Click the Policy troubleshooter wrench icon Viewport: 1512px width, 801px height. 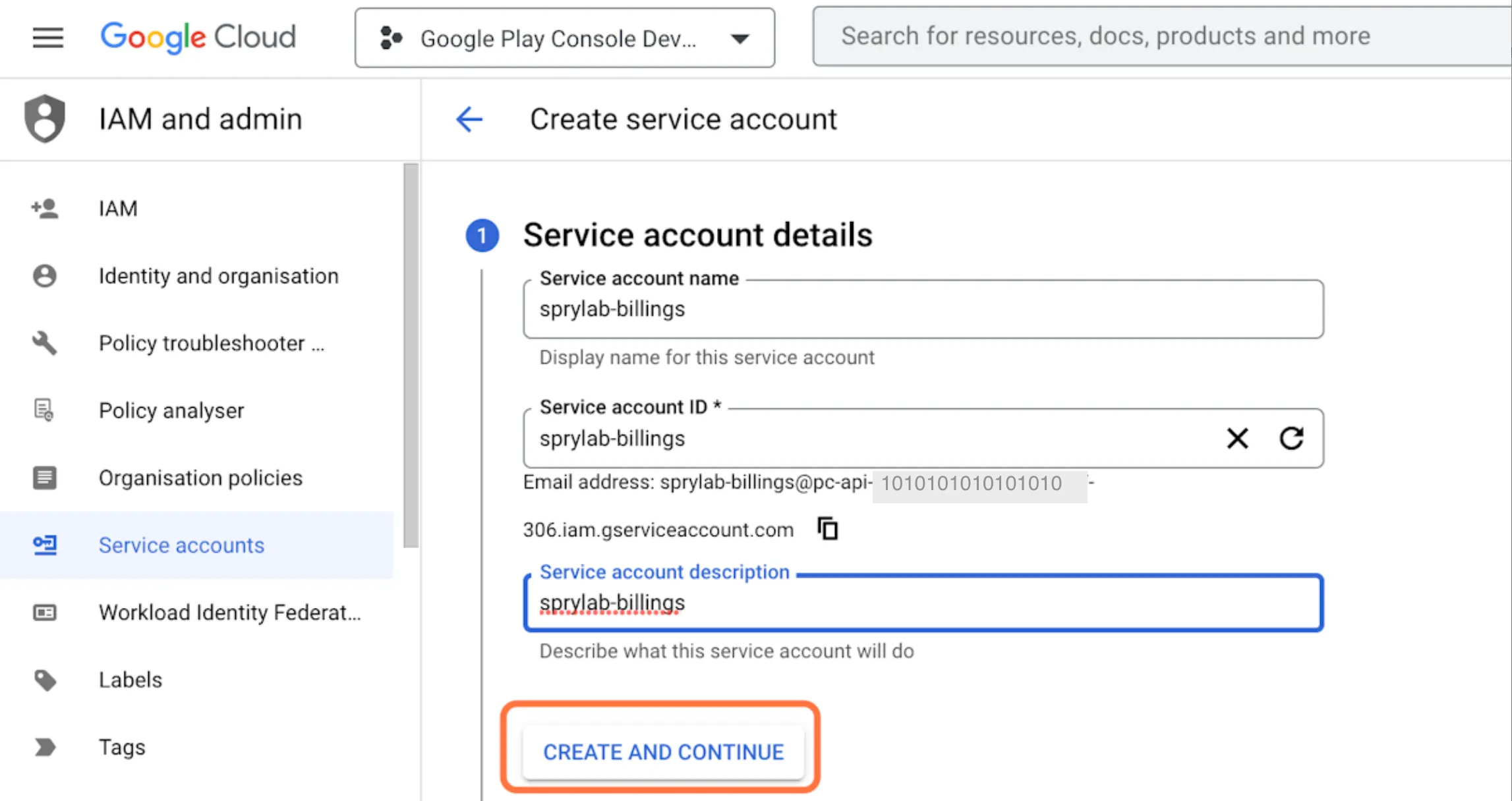[x=45, y=343]
